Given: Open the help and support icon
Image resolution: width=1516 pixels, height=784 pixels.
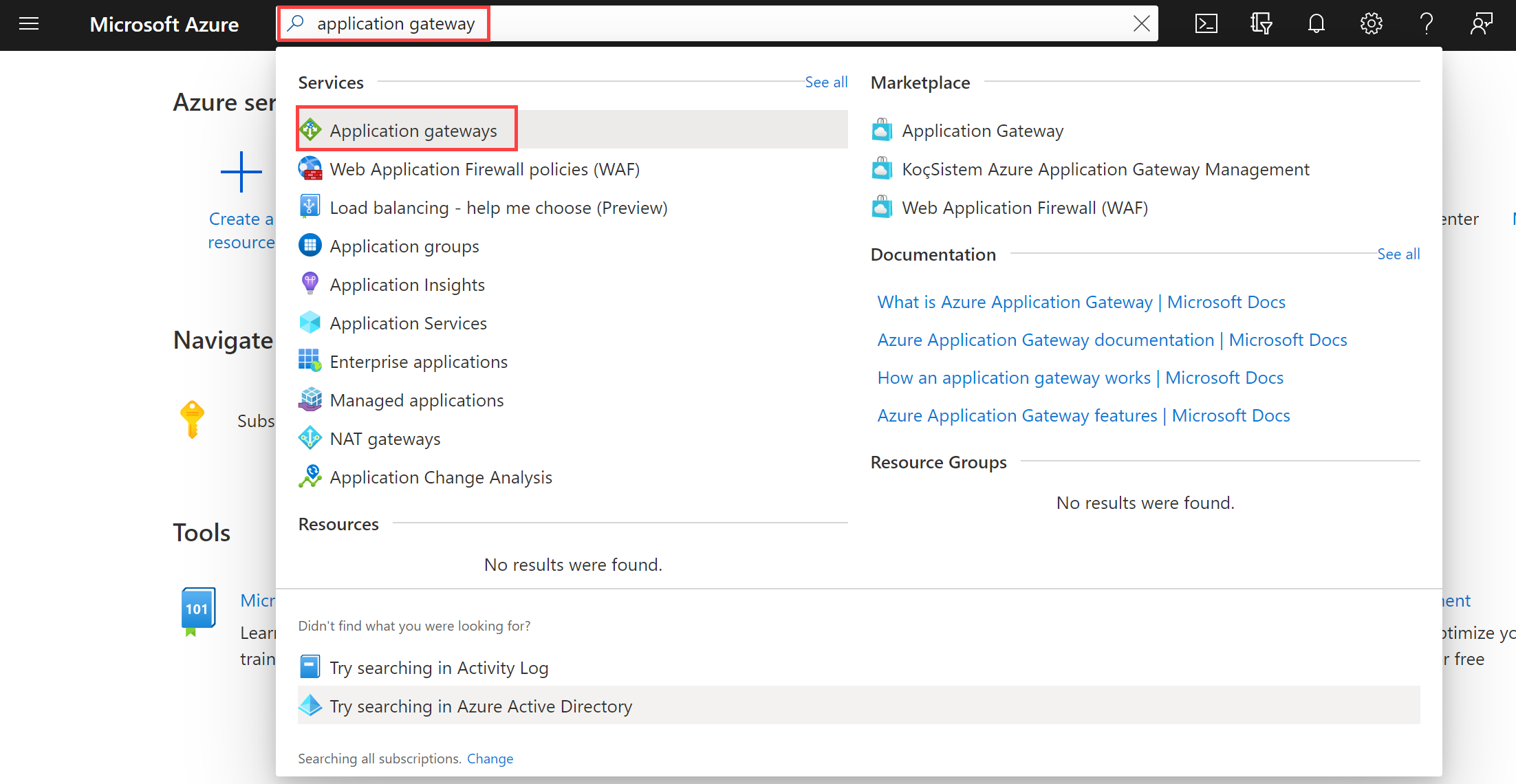Looking at the screenshot, I should 1426,23.
